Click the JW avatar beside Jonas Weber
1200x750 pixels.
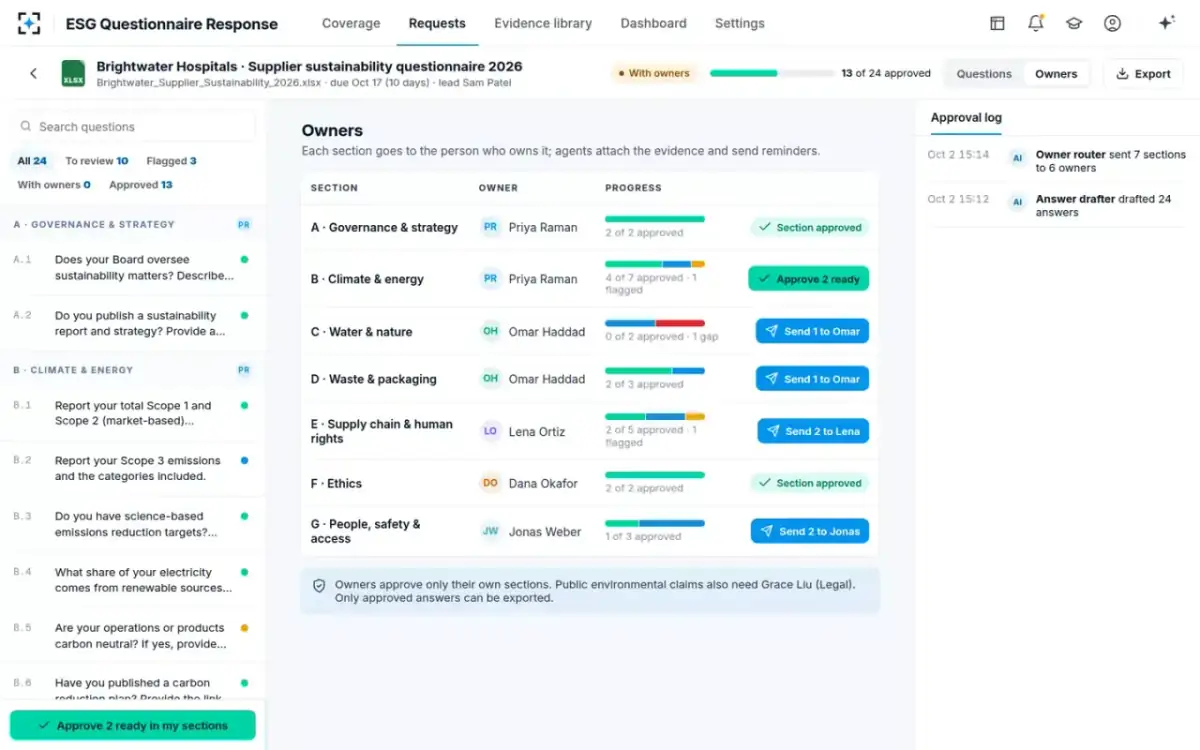coord(490,531)
